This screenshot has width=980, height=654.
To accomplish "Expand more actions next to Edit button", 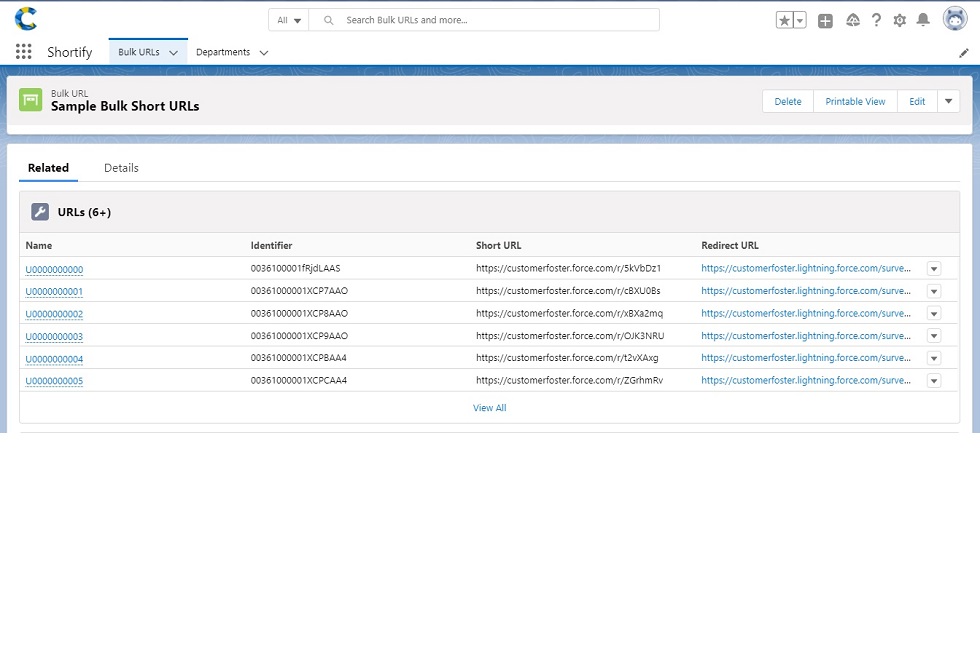I will (948, 101).
